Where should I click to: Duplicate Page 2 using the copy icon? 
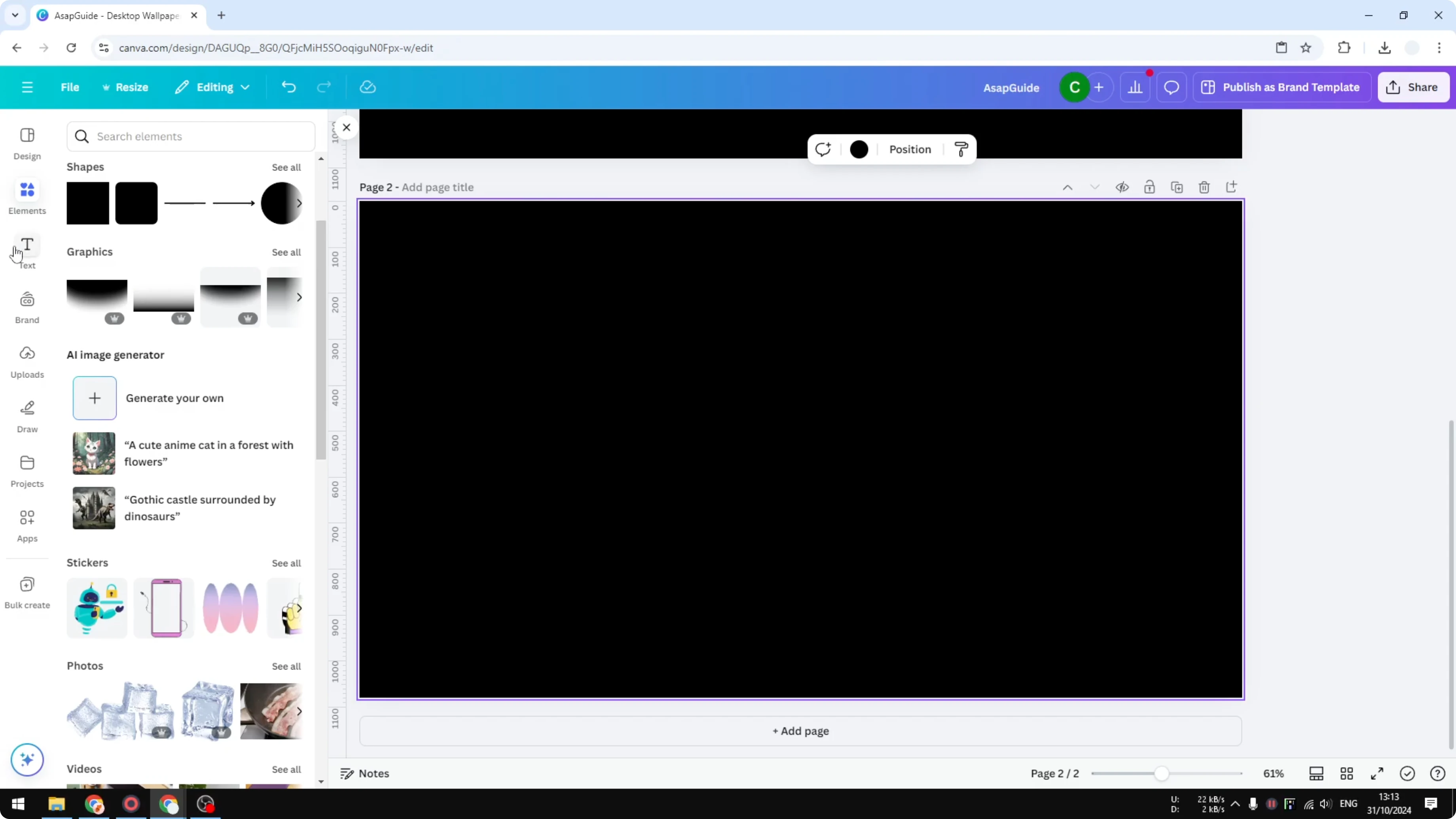click(1177, 187)
